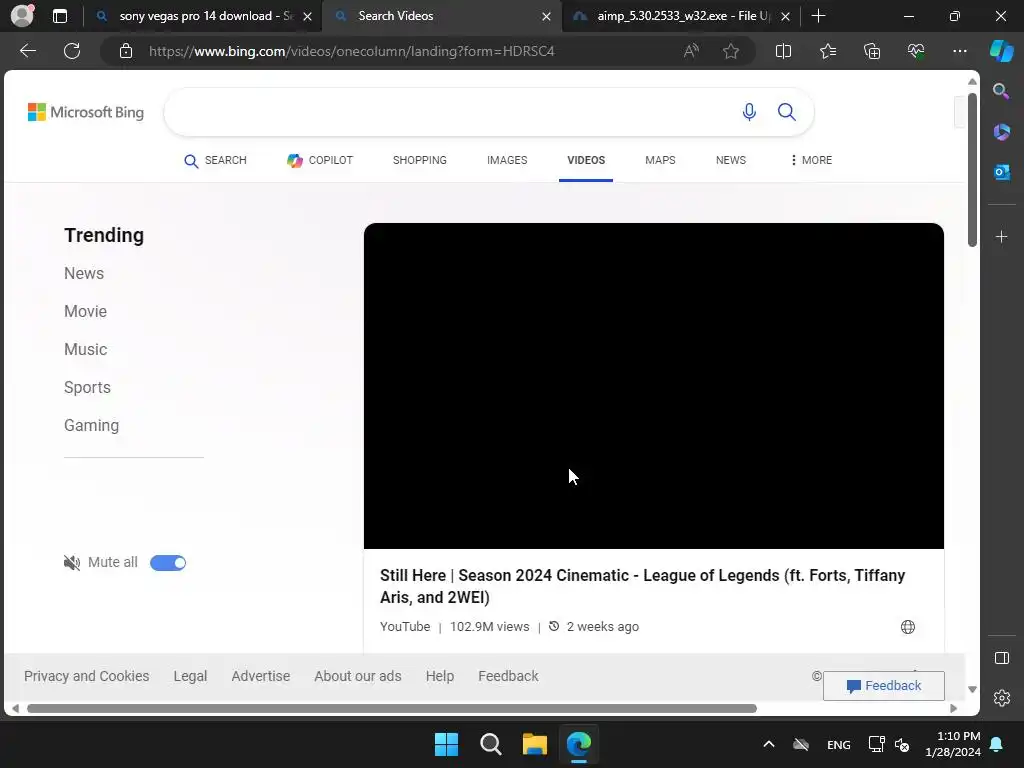Open Privacy and Cookies link
Image resolution: width=1024 pixels, height=768 pixels.
[87, 676]
